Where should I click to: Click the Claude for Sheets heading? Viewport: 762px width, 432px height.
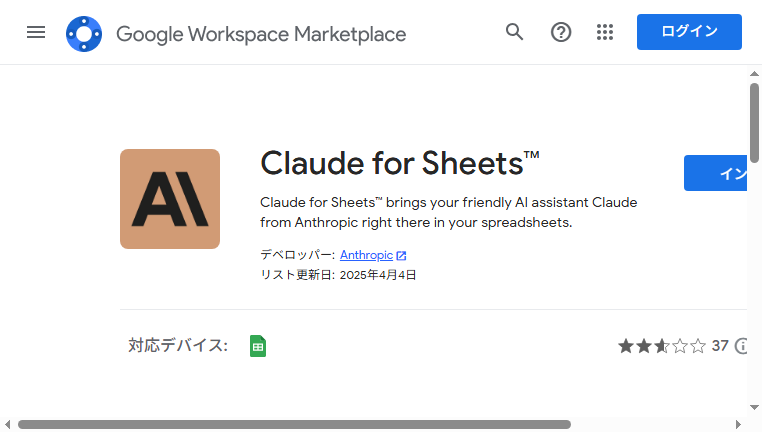[399, 163]
